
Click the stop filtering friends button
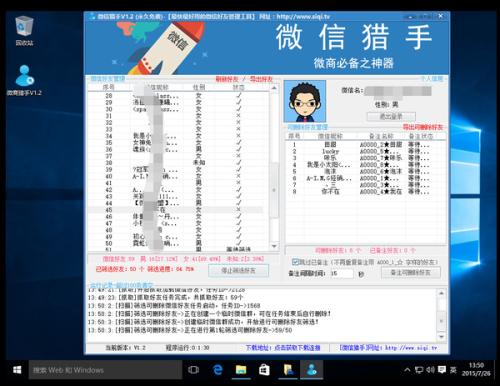point(239,271)
